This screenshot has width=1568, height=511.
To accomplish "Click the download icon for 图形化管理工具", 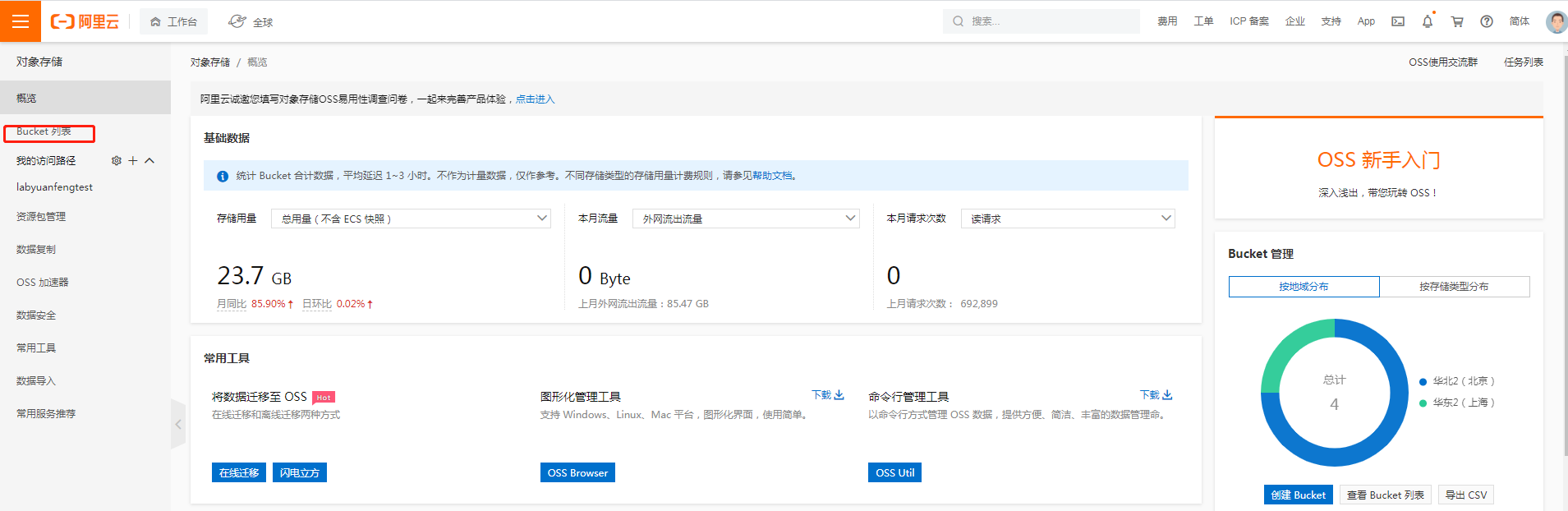I will 839,395.
